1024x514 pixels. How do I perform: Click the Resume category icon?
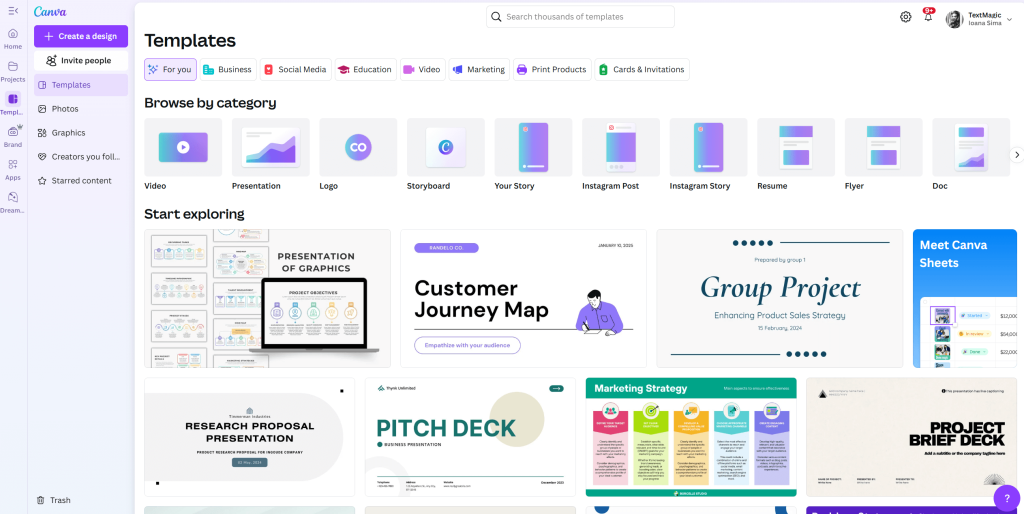click(795, 147)
